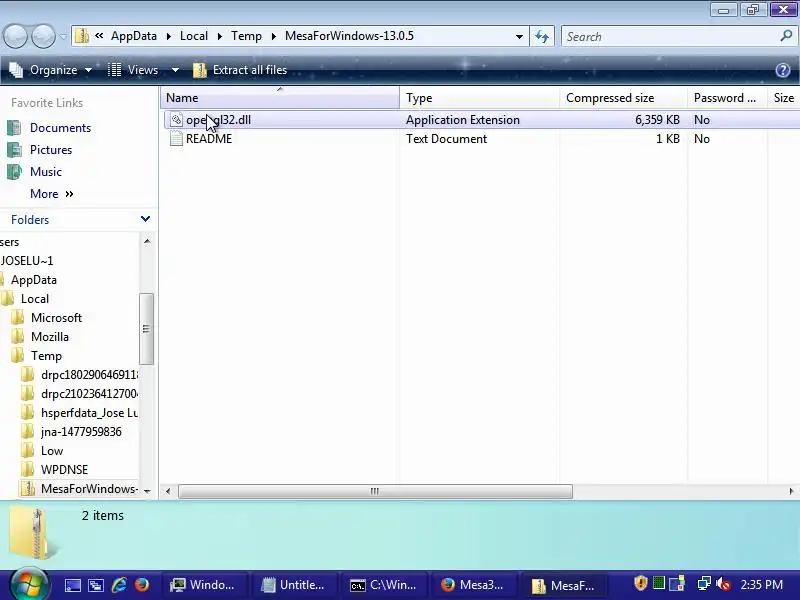Select WPDNSE folder in tree
Screen dimensions: 800x600
click(64, 470)
